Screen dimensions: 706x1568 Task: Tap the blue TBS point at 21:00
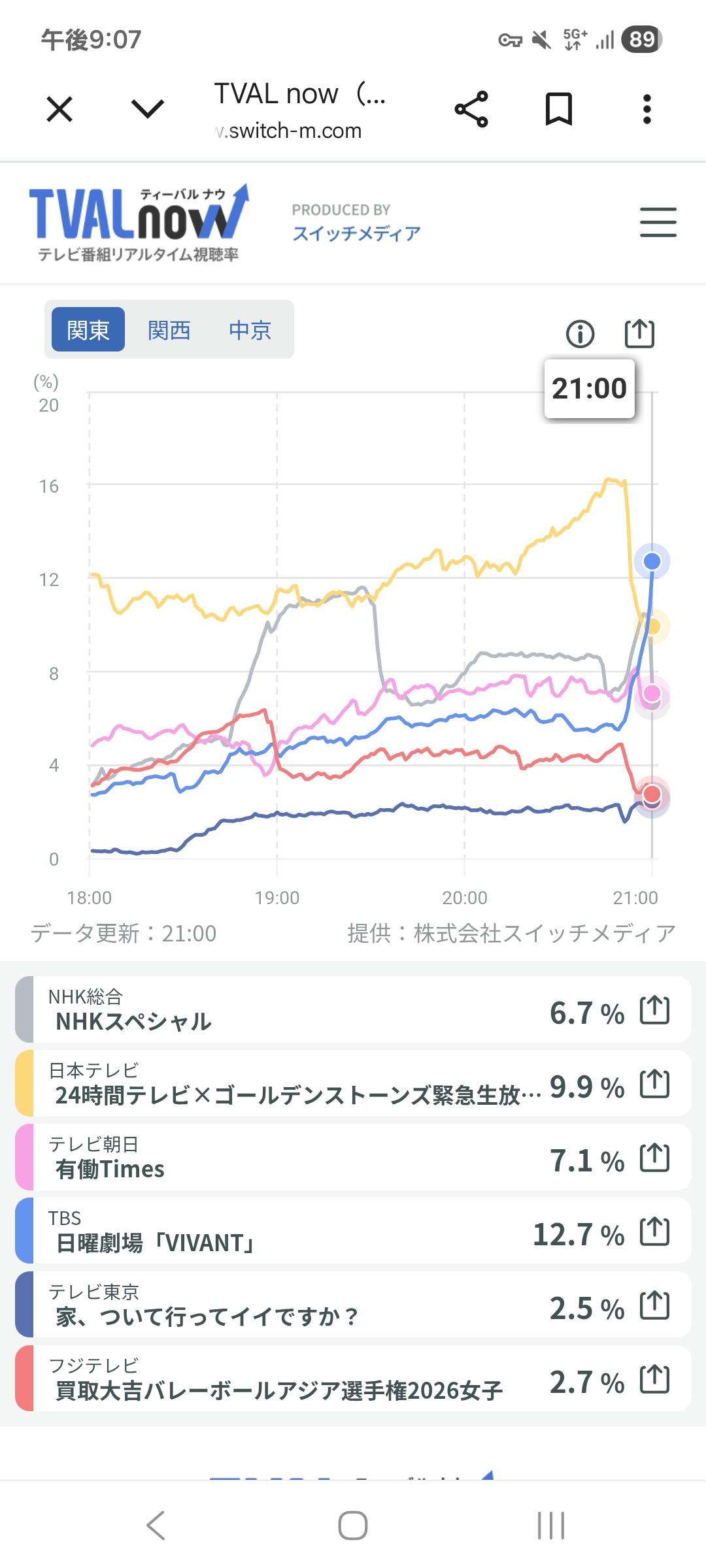click(x=652, y=561)
